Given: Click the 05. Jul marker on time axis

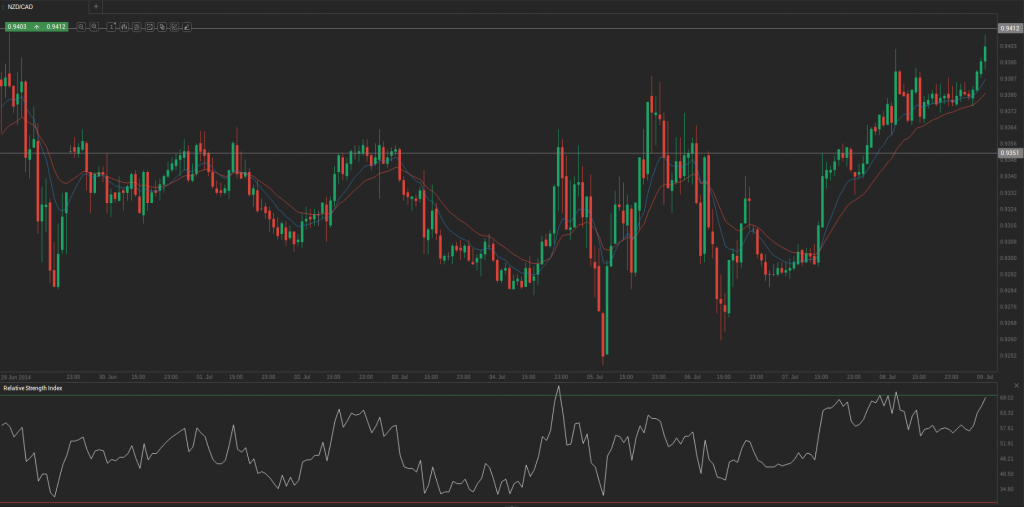Looking at the screenshot, I should [x=595, y=377].
